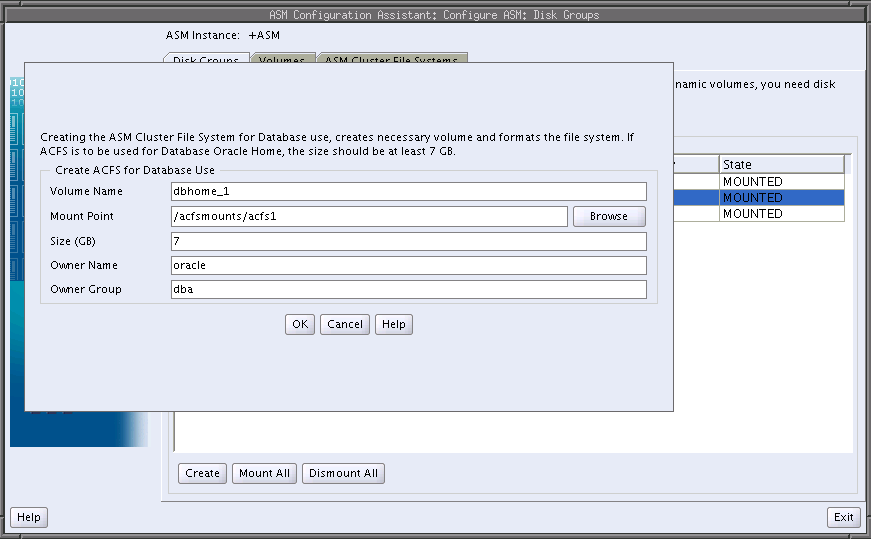Select the highlighted MOUNTED state row
871x539 pixels.
click(782, 198)
